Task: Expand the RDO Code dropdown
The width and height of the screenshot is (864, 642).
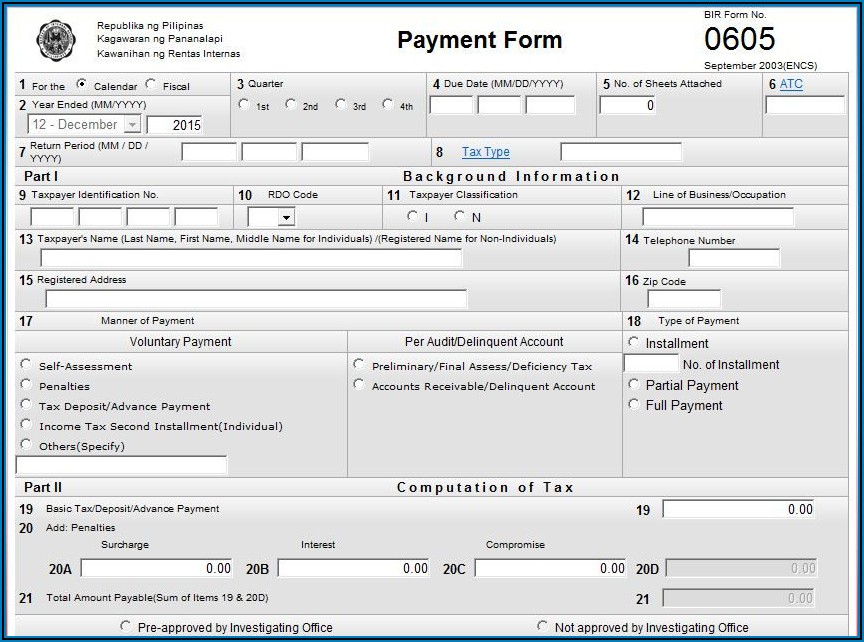Action: point(286,217)
